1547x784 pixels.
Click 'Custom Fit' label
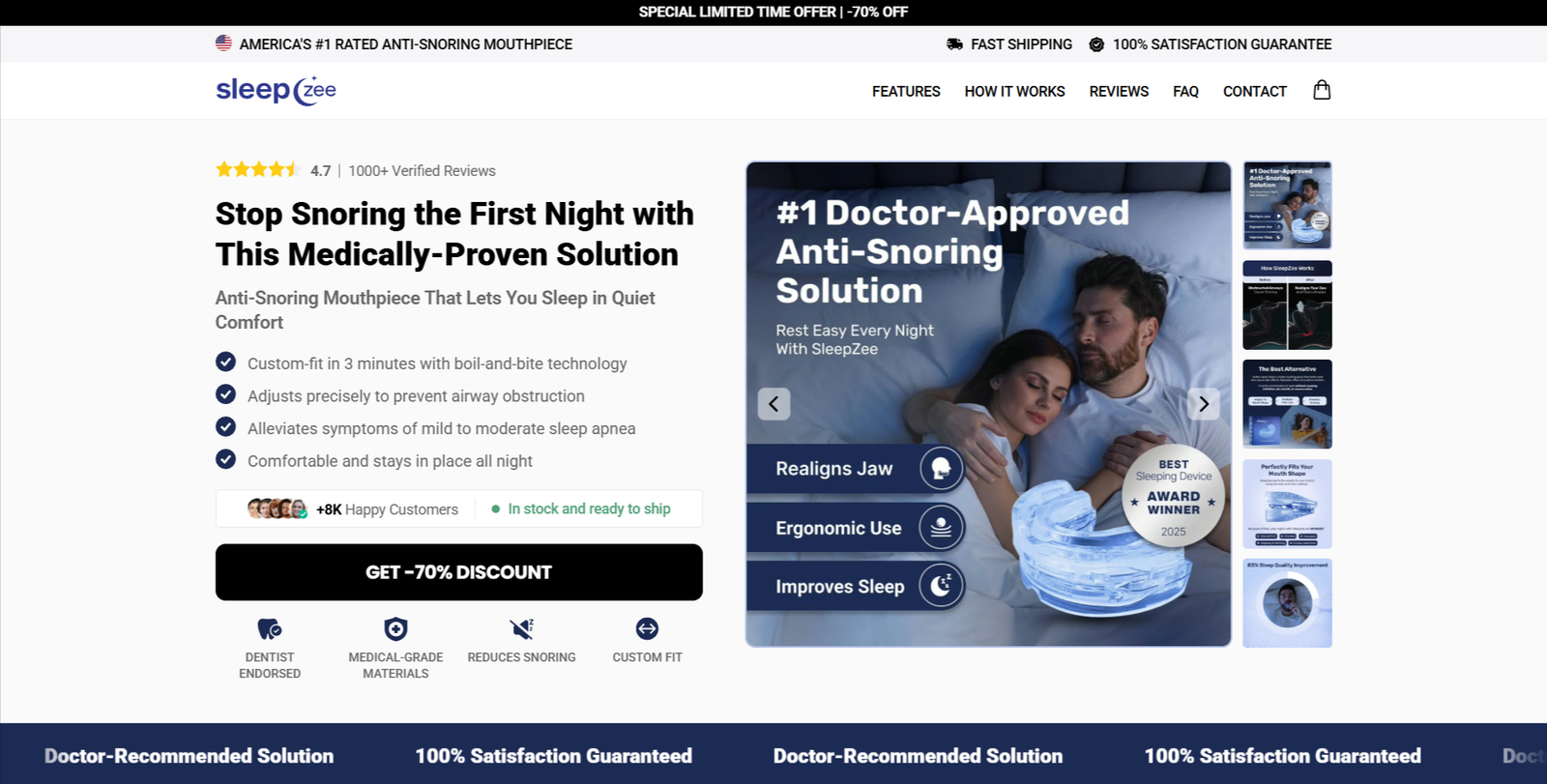click(648, 657)
